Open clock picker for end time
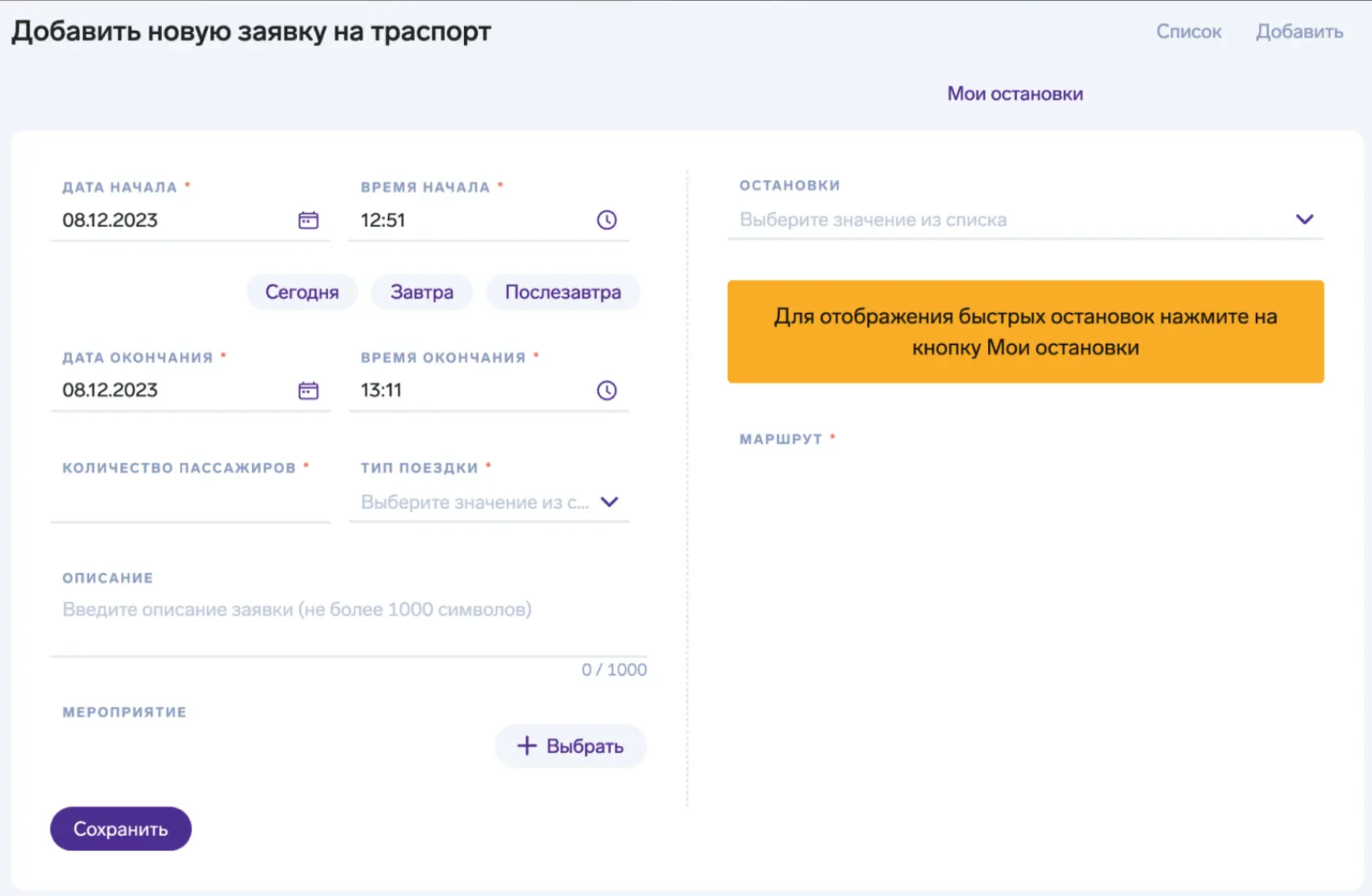This screenshot has height=896, width=1372. click(x=606, y=390)
